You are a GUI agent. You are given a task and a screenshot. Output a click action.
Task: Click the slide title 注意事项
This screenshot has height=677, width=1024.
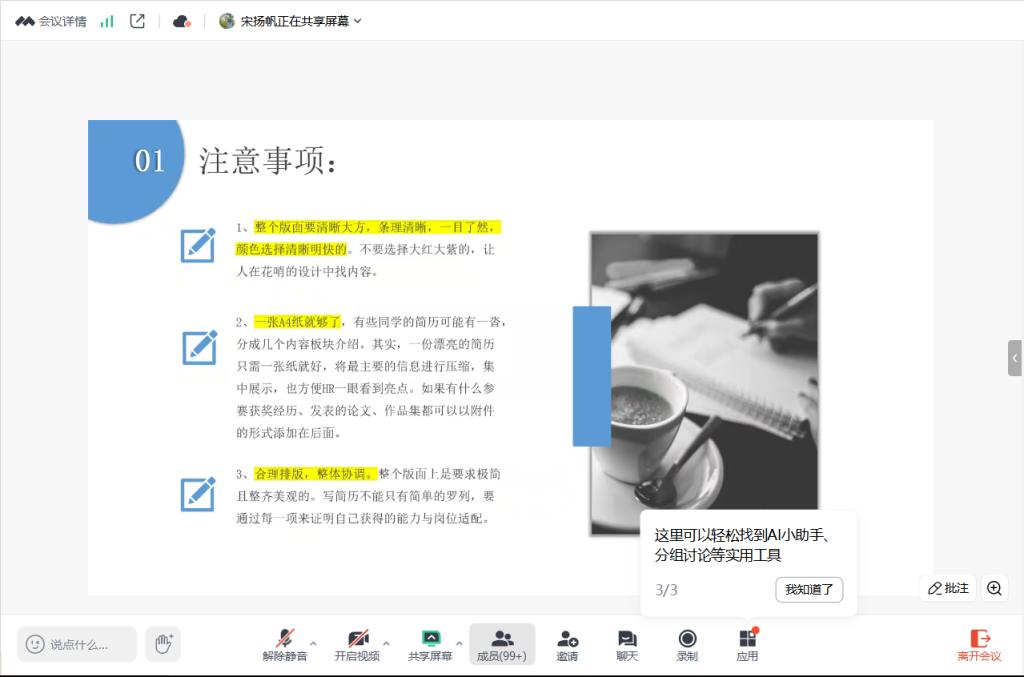point(268,161)
